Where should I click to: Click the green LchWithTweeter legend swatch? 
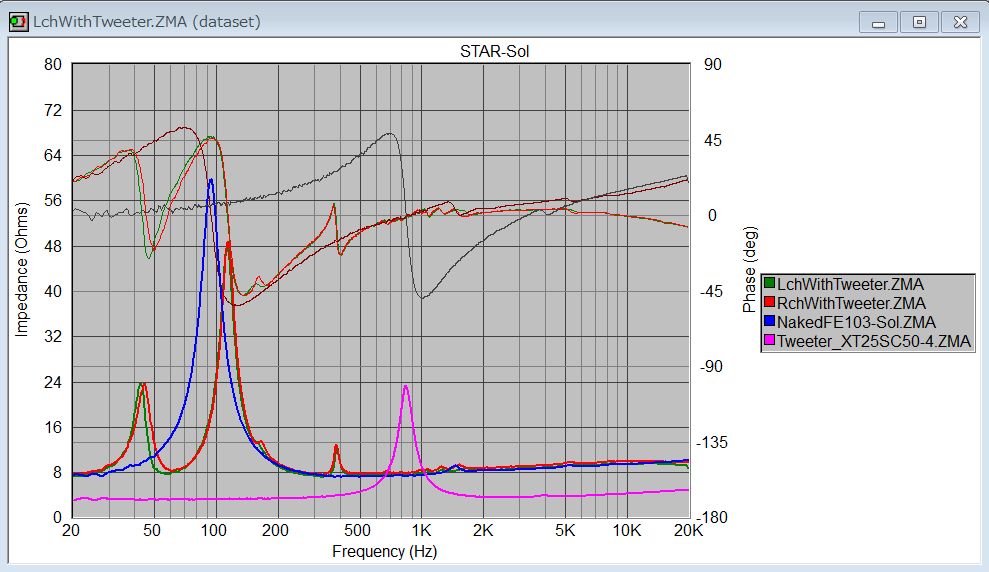(770, 285)
